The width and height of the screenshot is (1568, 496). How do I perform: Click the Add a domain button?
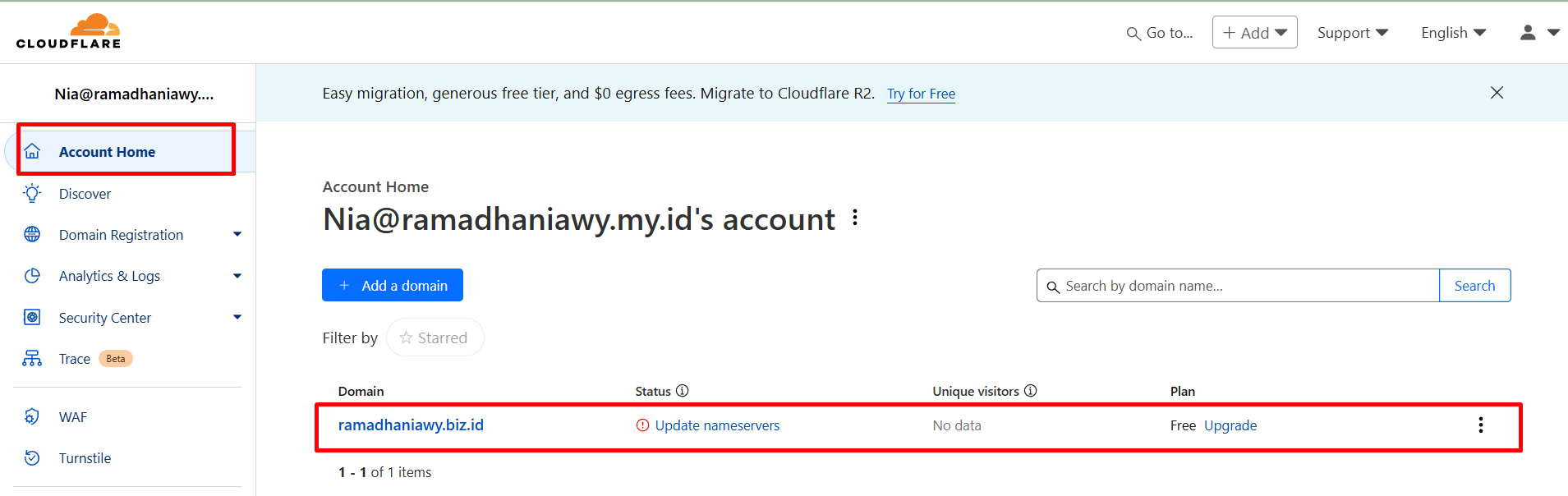[x=393, y=285]
